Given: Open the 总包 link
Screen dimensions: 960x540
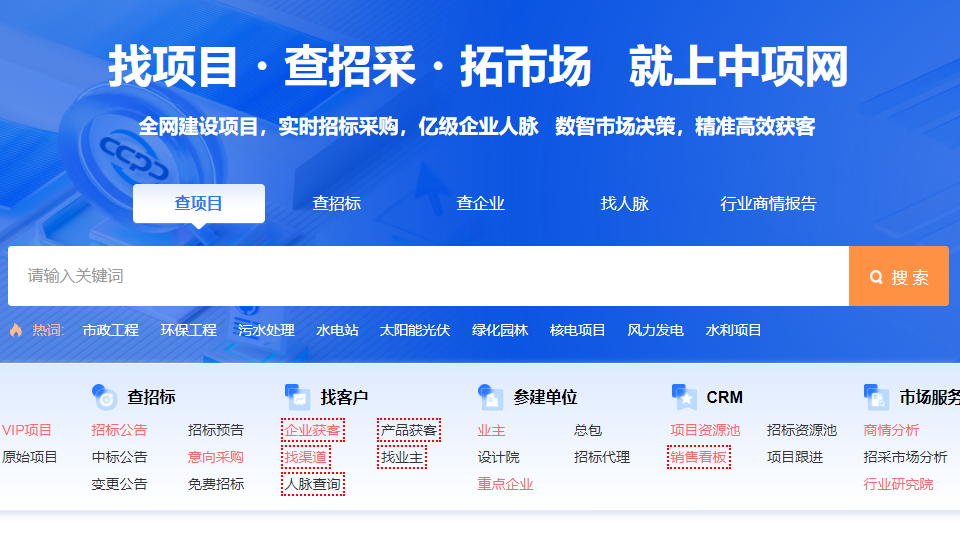Looking at the screenshot, I should point(588,430).
